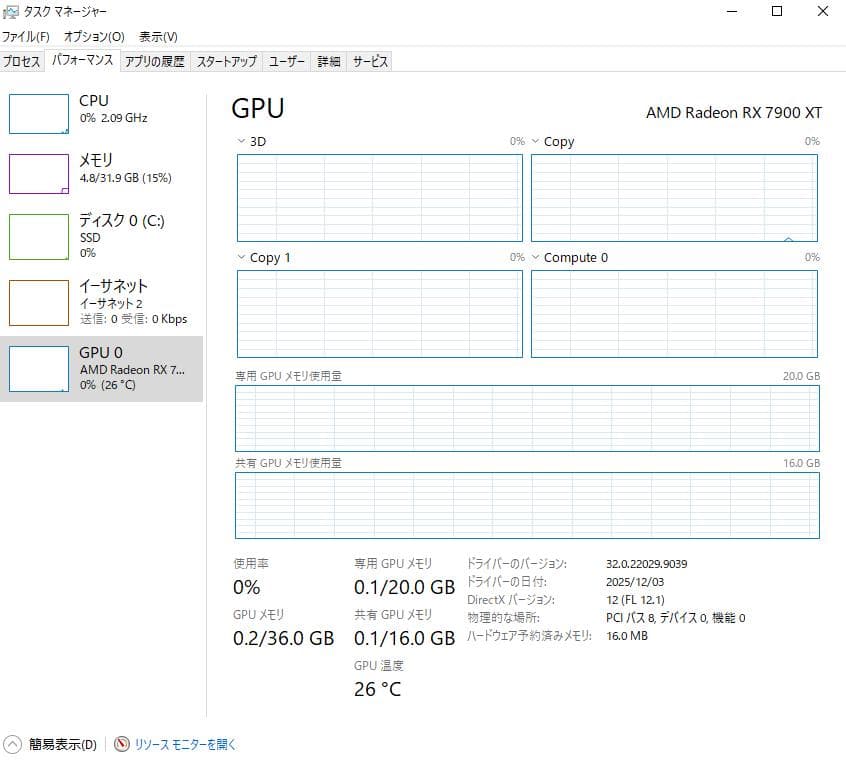The image size is (846, 768).
Task: Click the Task Manager icon in the title bar
Action: pyautogui.click(x=11, y=11)
